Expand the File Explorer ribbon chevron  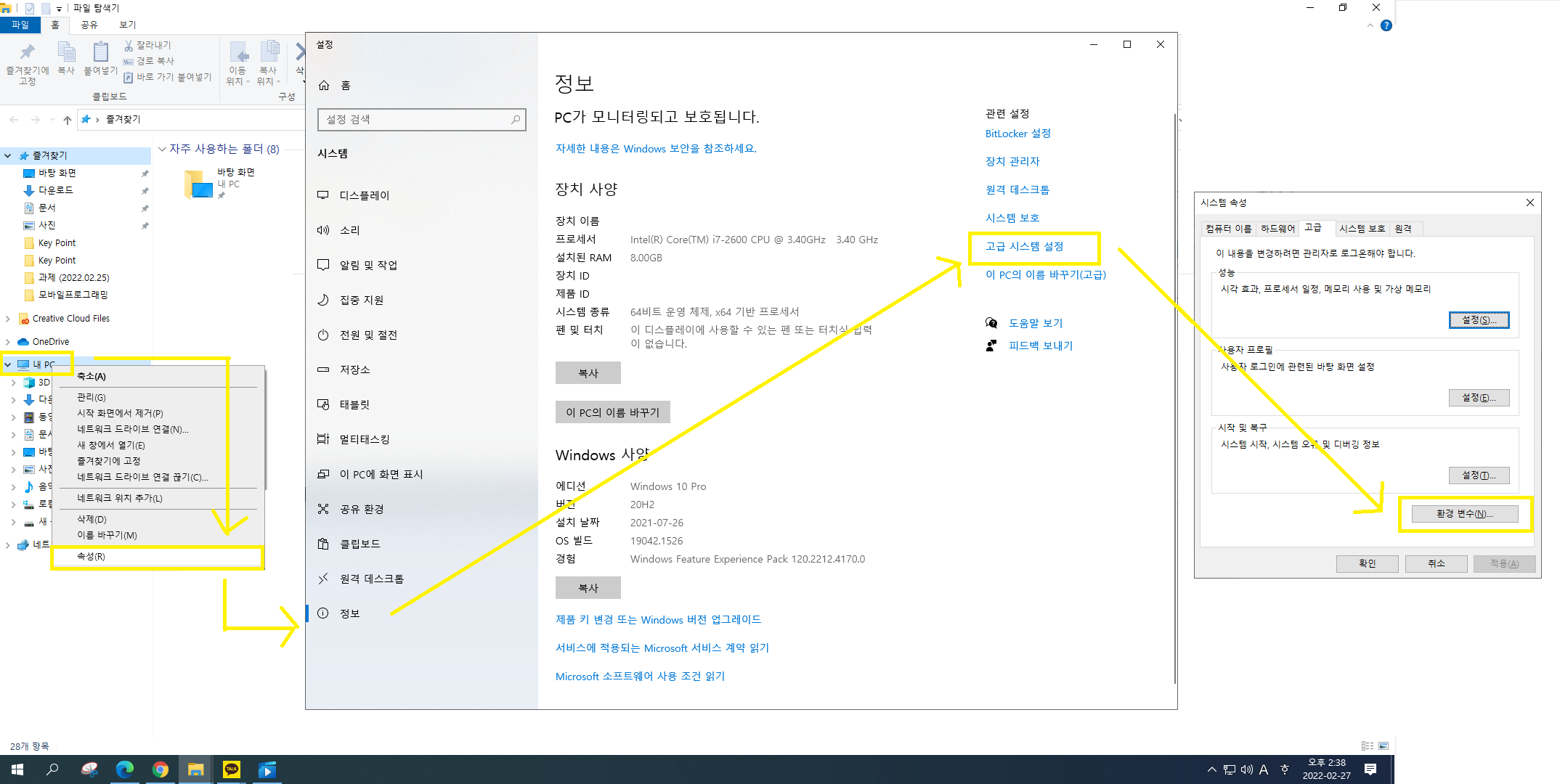pos(1370,25)
